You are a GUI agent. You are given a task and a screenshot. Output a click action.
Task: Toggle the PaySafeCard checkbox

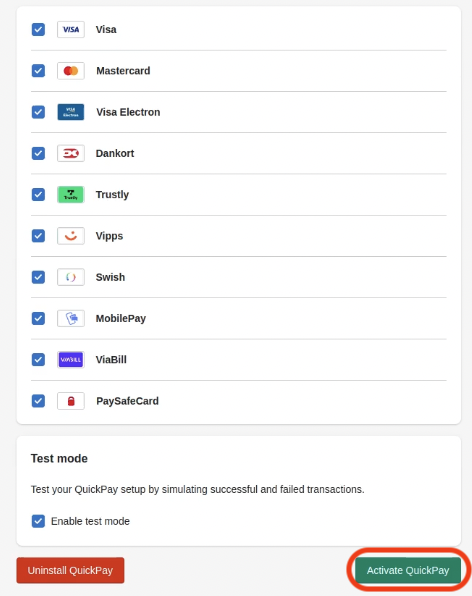click(x=38, y=401)
